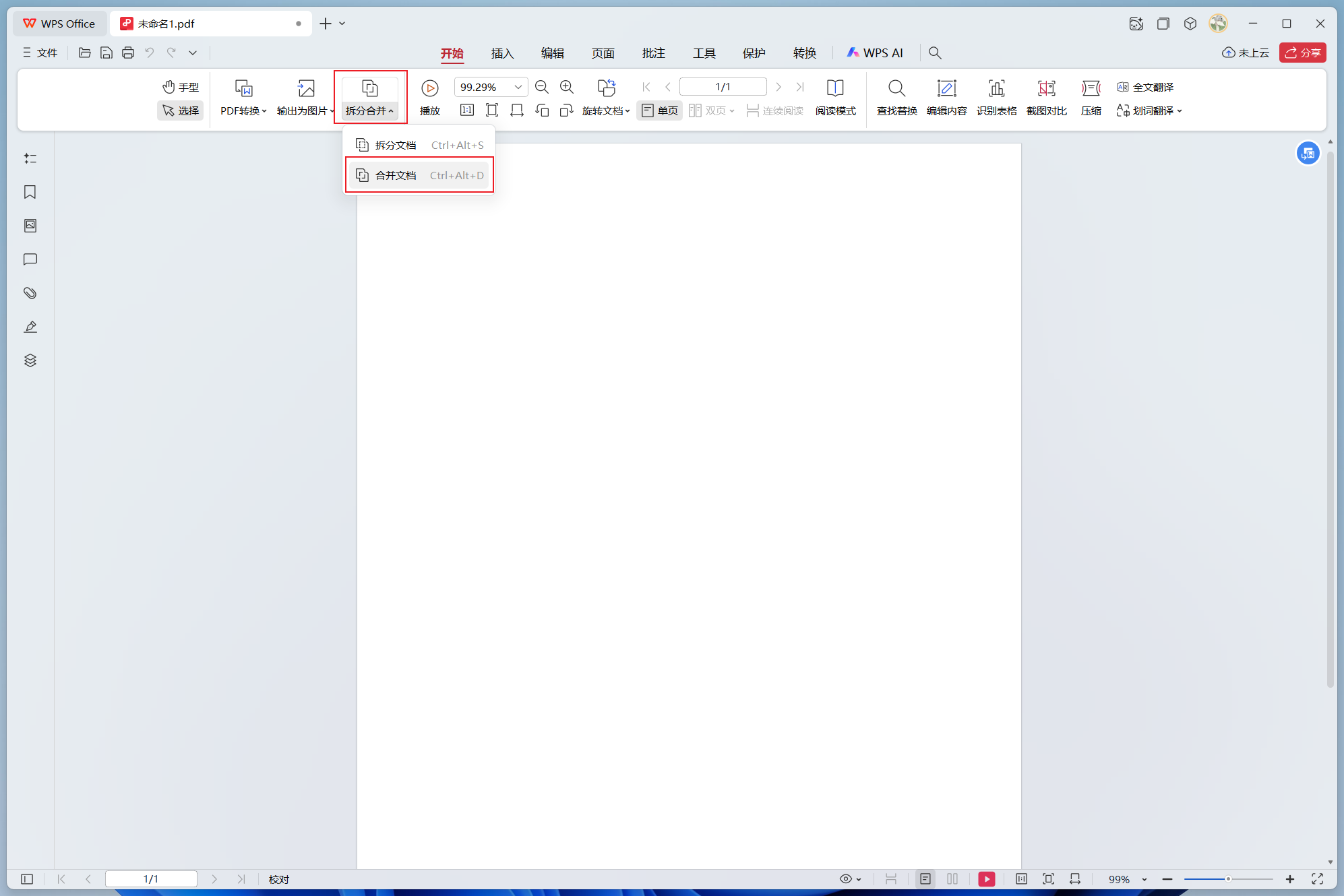This screenshot has width=1344, height=896.
Task: Click the red 分享 share button
Action: pos(1302,53)
